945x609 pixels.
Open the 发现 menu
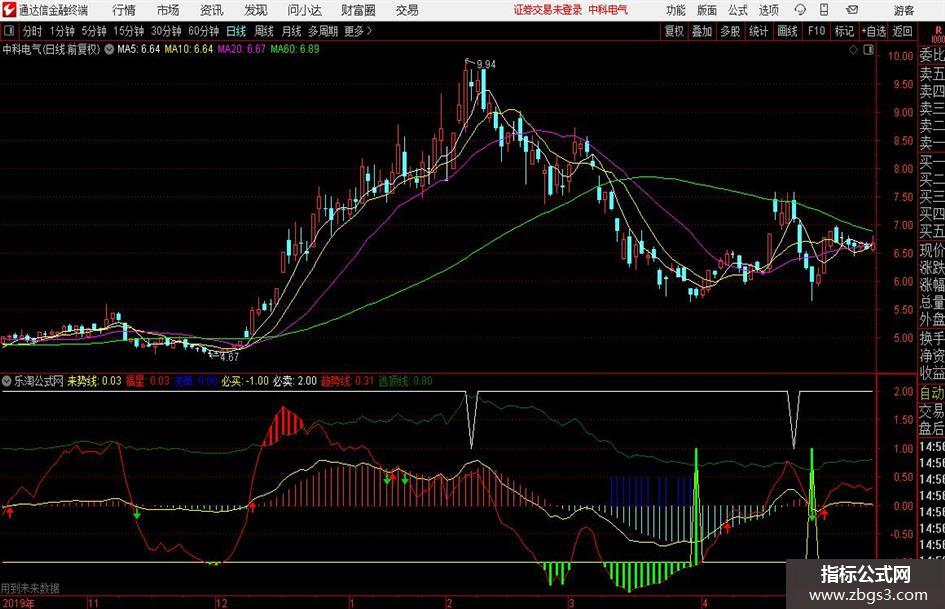(x=256, y=10)
